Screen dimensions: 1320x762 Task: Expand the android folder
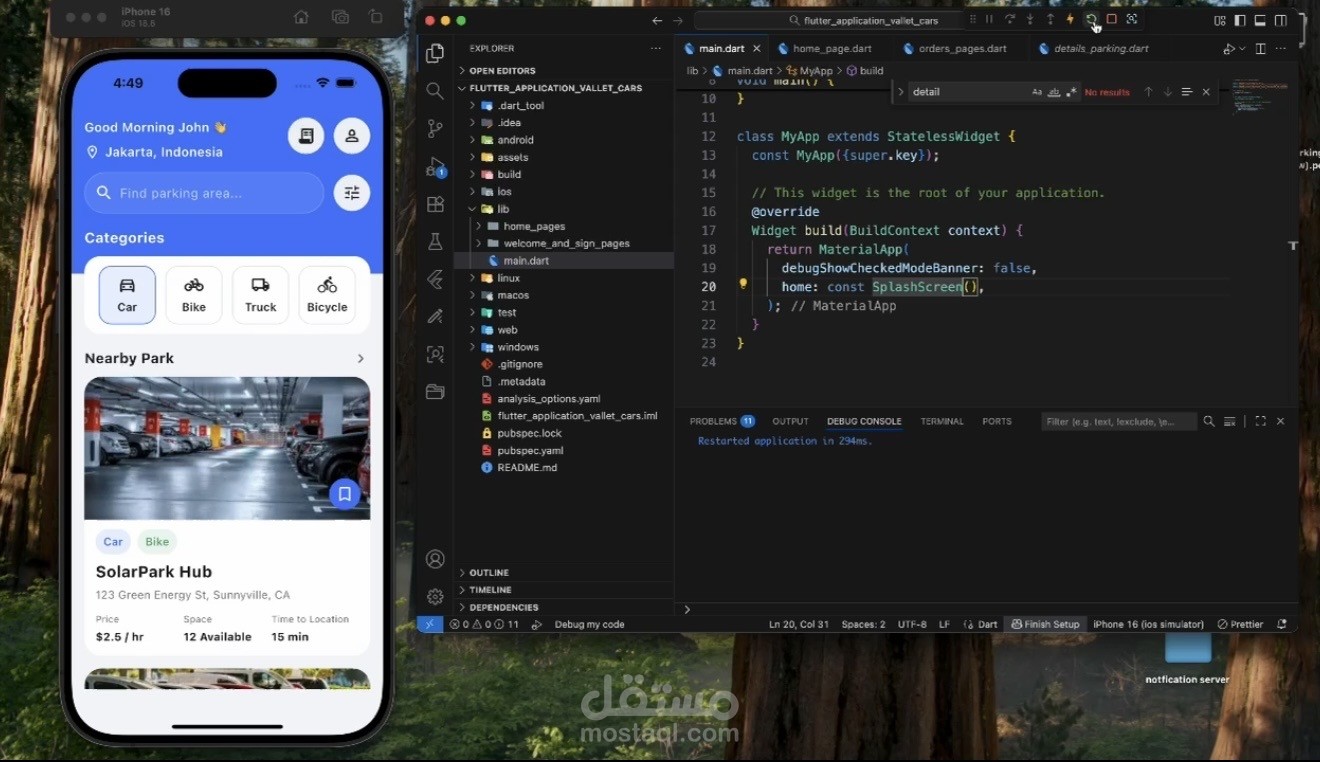[x=564, y=140]
